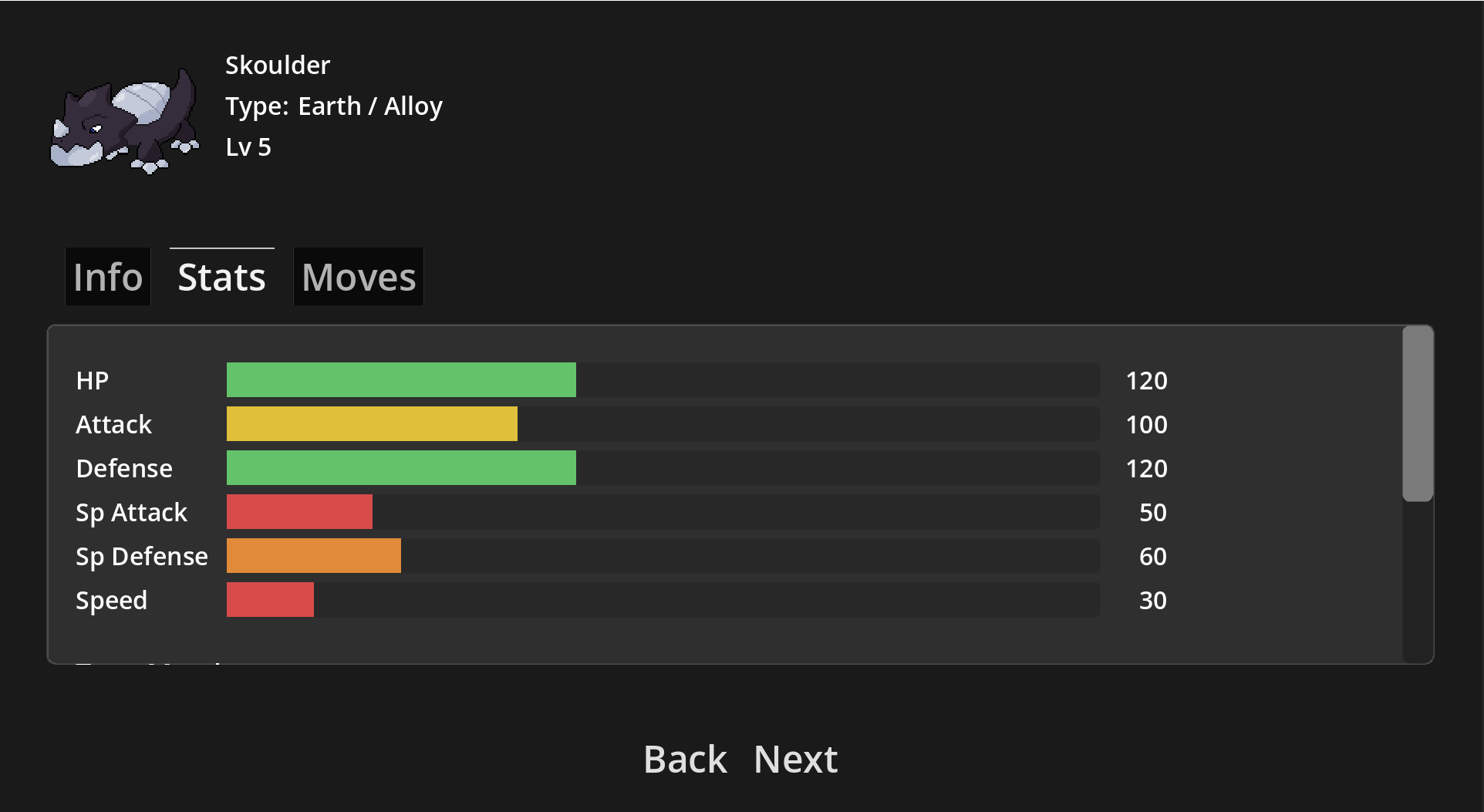Click the vertical scrollbar handle
The image size is (1484, 812).
click(x=1418, y=413)
